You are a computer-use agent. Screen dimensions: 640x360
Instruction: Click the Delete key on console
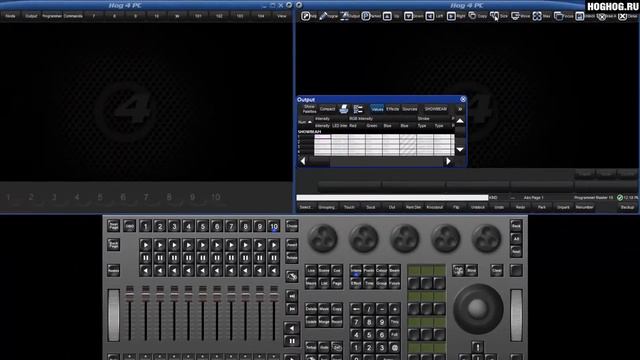311,309
